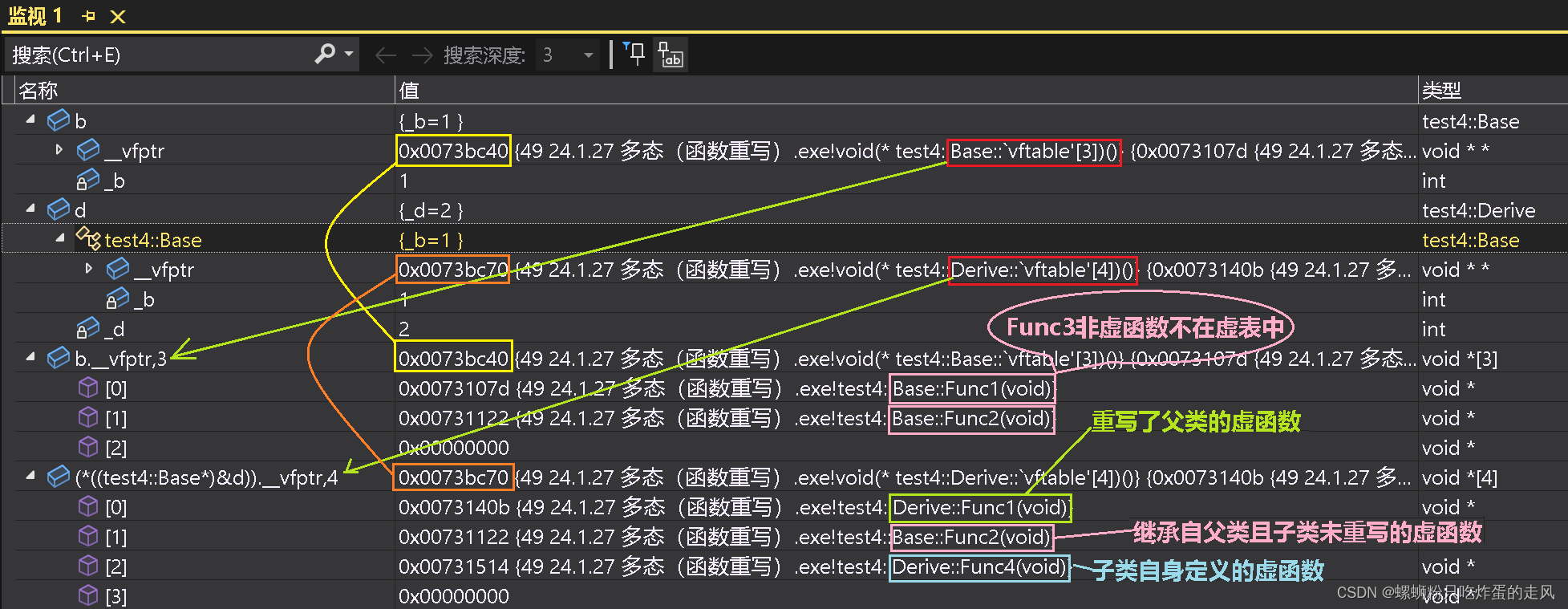Toggle the ab format toolbar icon
The height and width of the screenshot is (609, 1568).
(671, 55)
